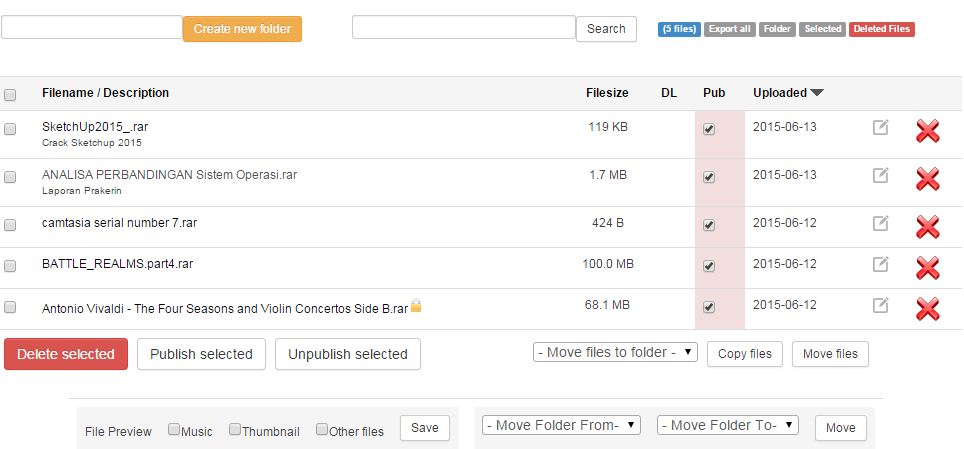
Task: Enable the Music file preview checkbox
Action: (174, 430)
